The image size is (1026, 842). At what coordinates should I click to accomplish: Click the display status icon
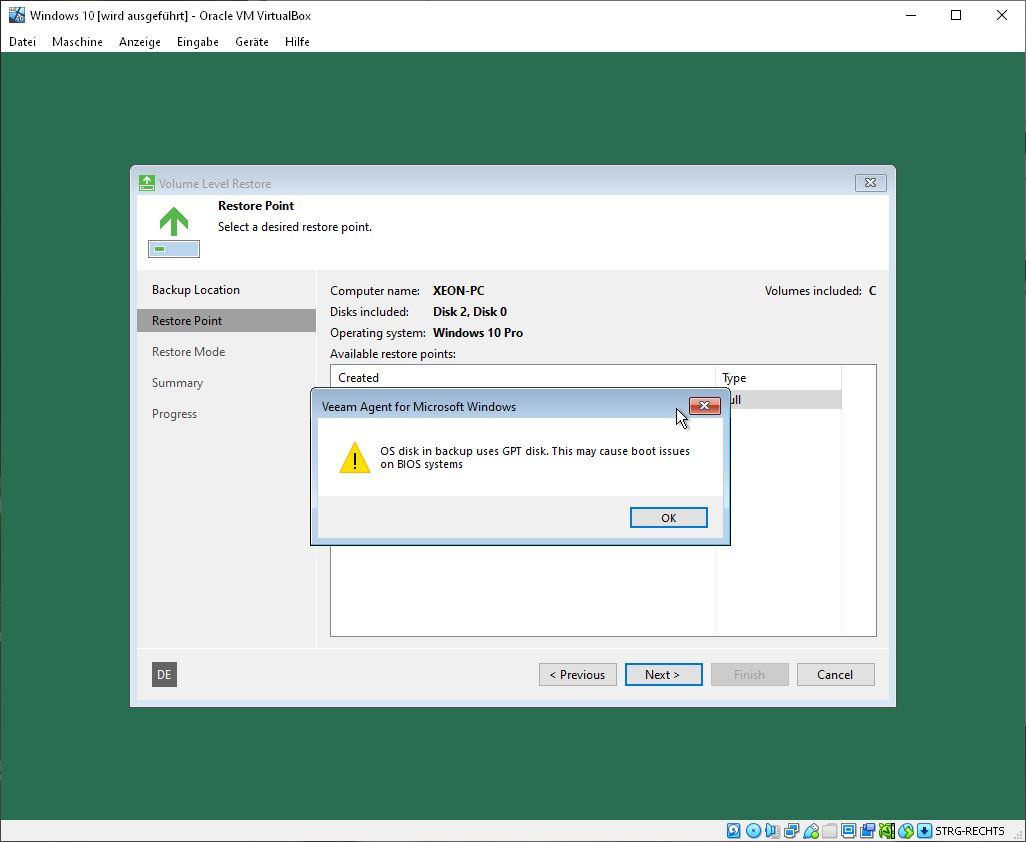click(848, 831)
